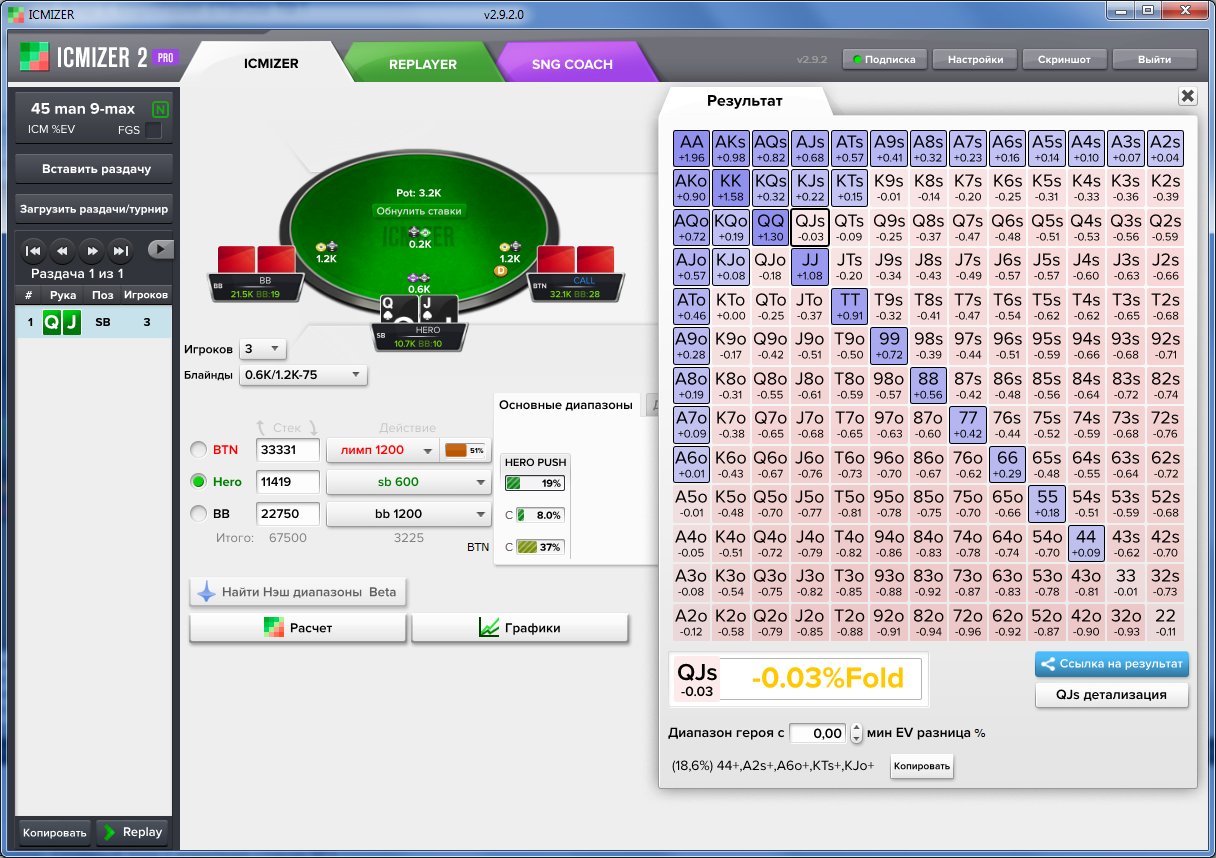
Task: Adjust the C 8.0% call range bar
Action: [539, 515]
